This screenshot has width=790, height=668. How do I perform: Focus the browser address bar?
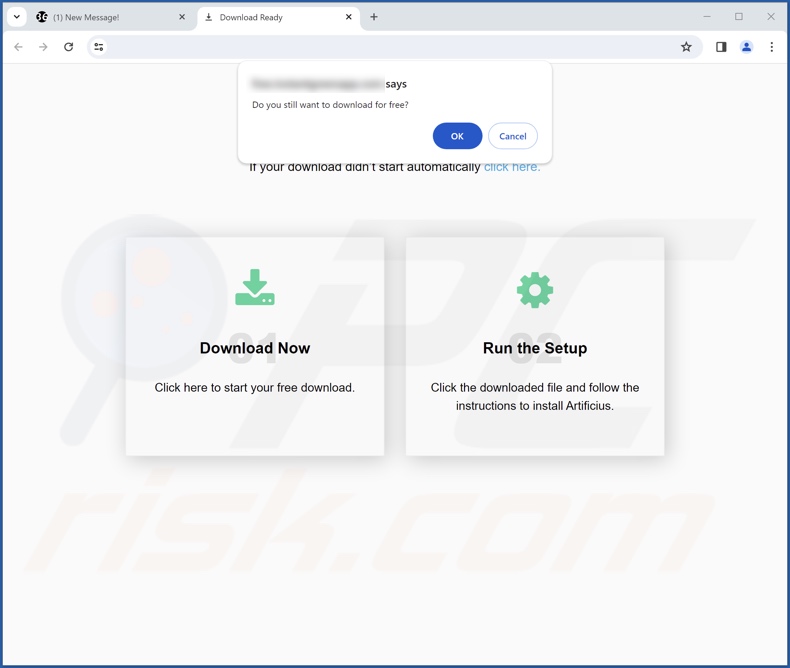pos(393,47)
